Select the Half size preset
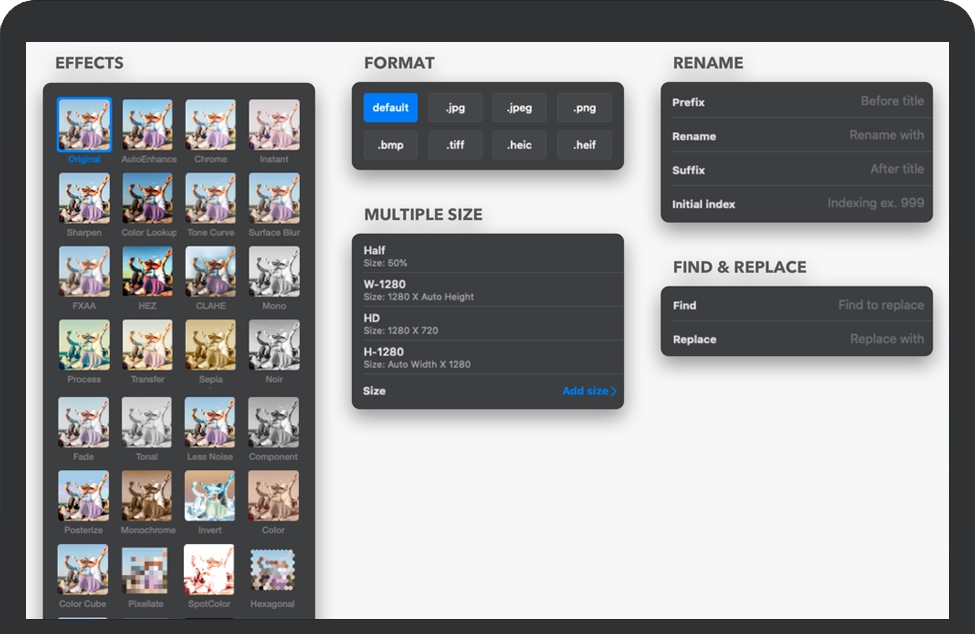 pyautogui.click(x=487, y=256)
